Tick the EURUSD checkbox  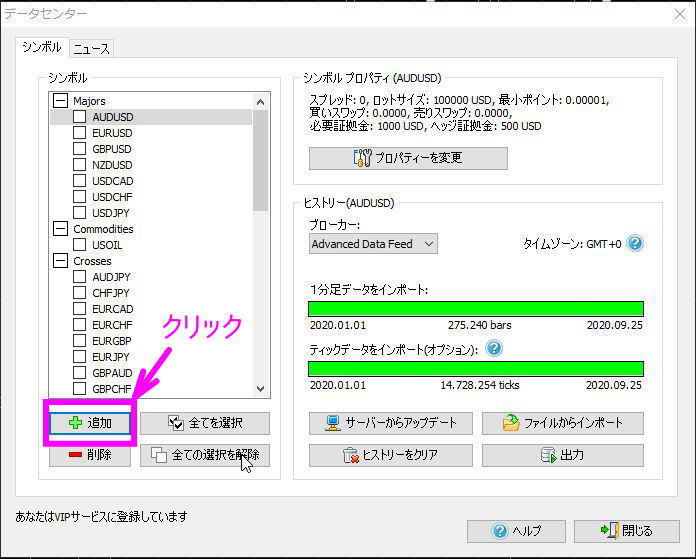pyautogui.click(x=79, y=133)
